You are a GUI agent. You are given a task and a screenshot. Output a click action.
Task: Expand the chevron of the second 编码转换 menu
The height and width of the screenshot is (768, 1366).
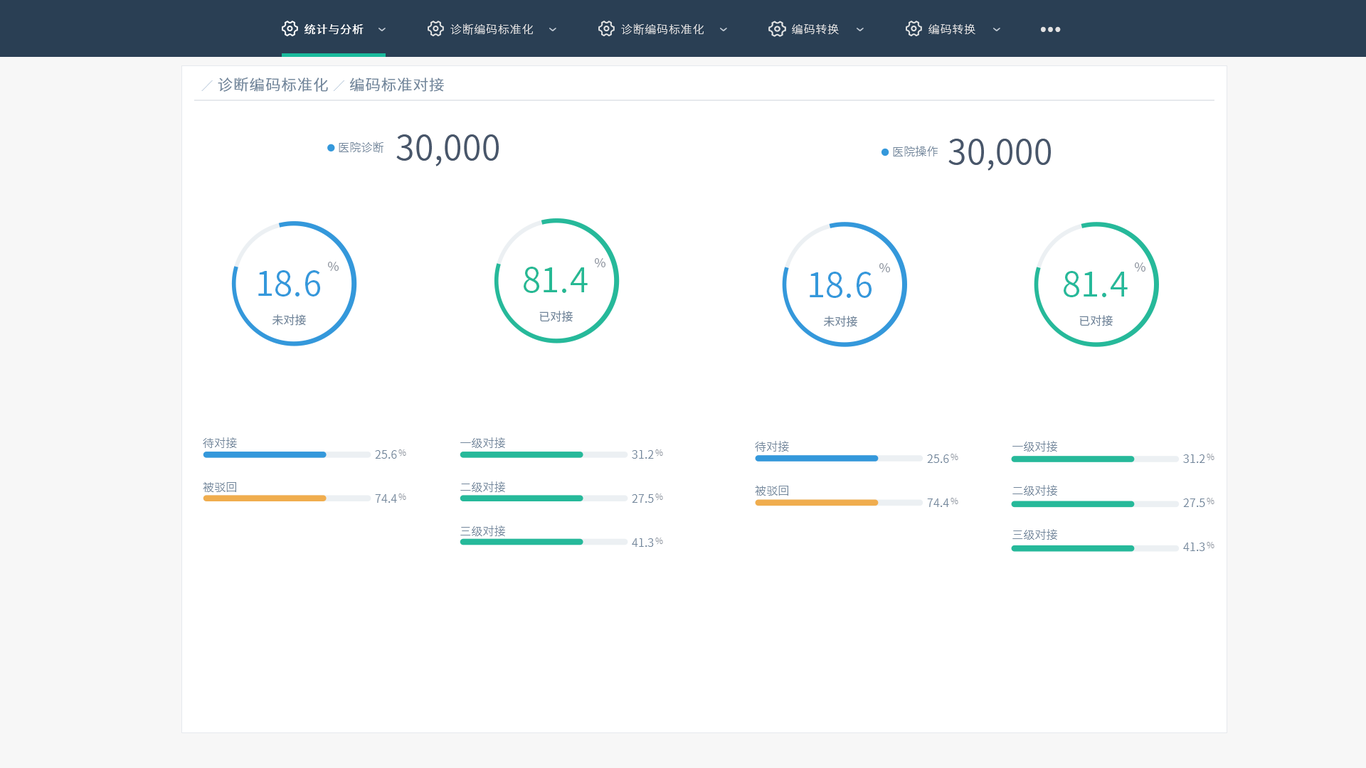click(997, 30)
